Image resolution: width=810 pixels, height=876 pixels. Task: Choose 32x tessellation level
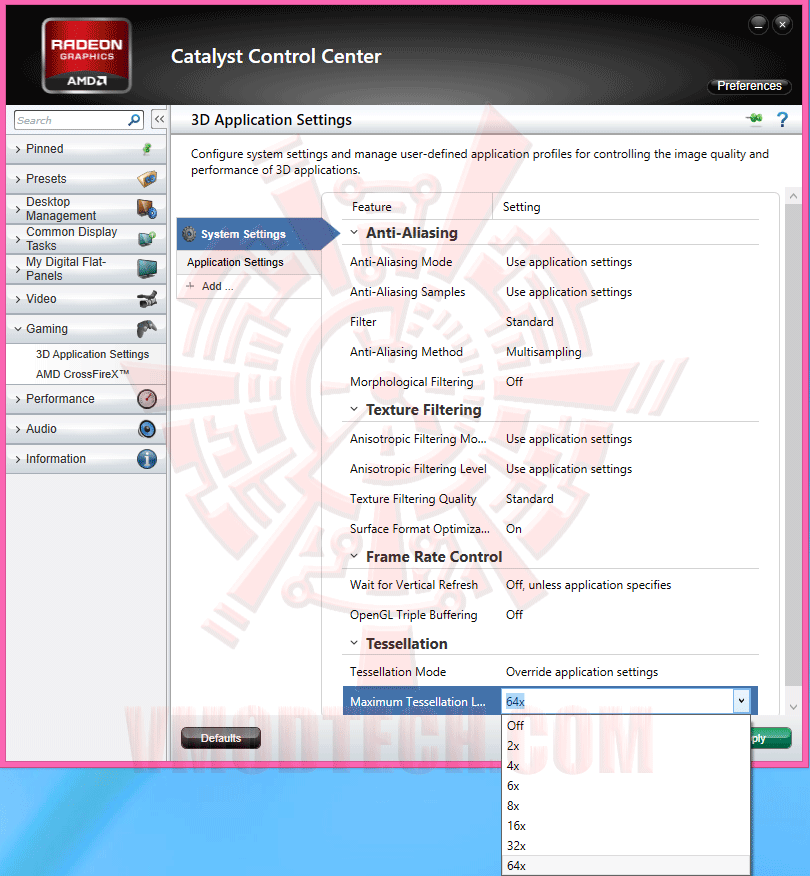point(626,846)
